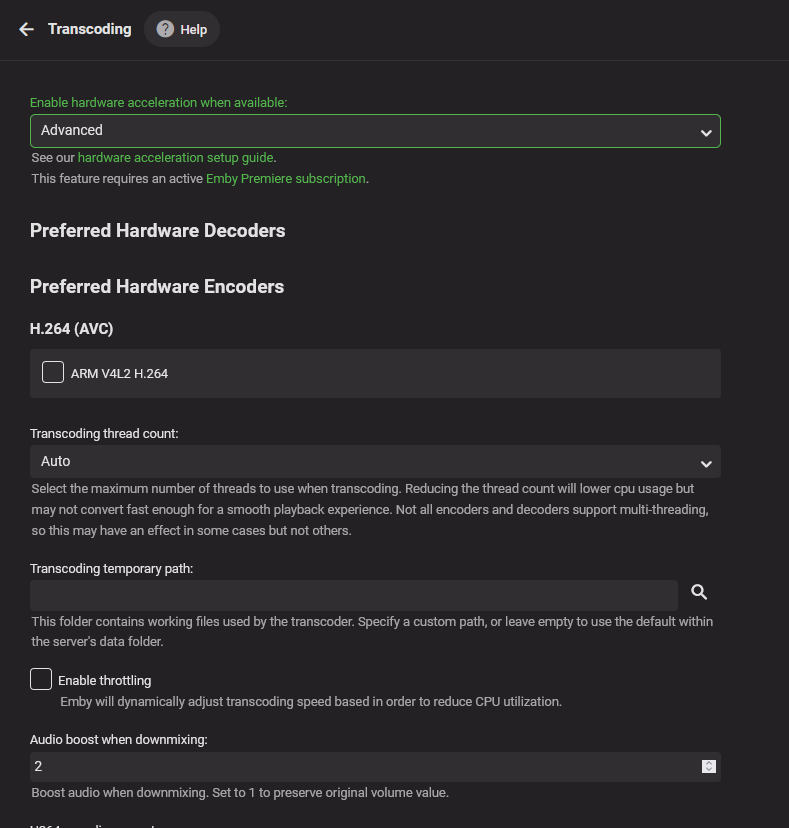Click the ARM V4L2 H.264 label text
The width and height of the screenshot is (789, 828).
119,374
